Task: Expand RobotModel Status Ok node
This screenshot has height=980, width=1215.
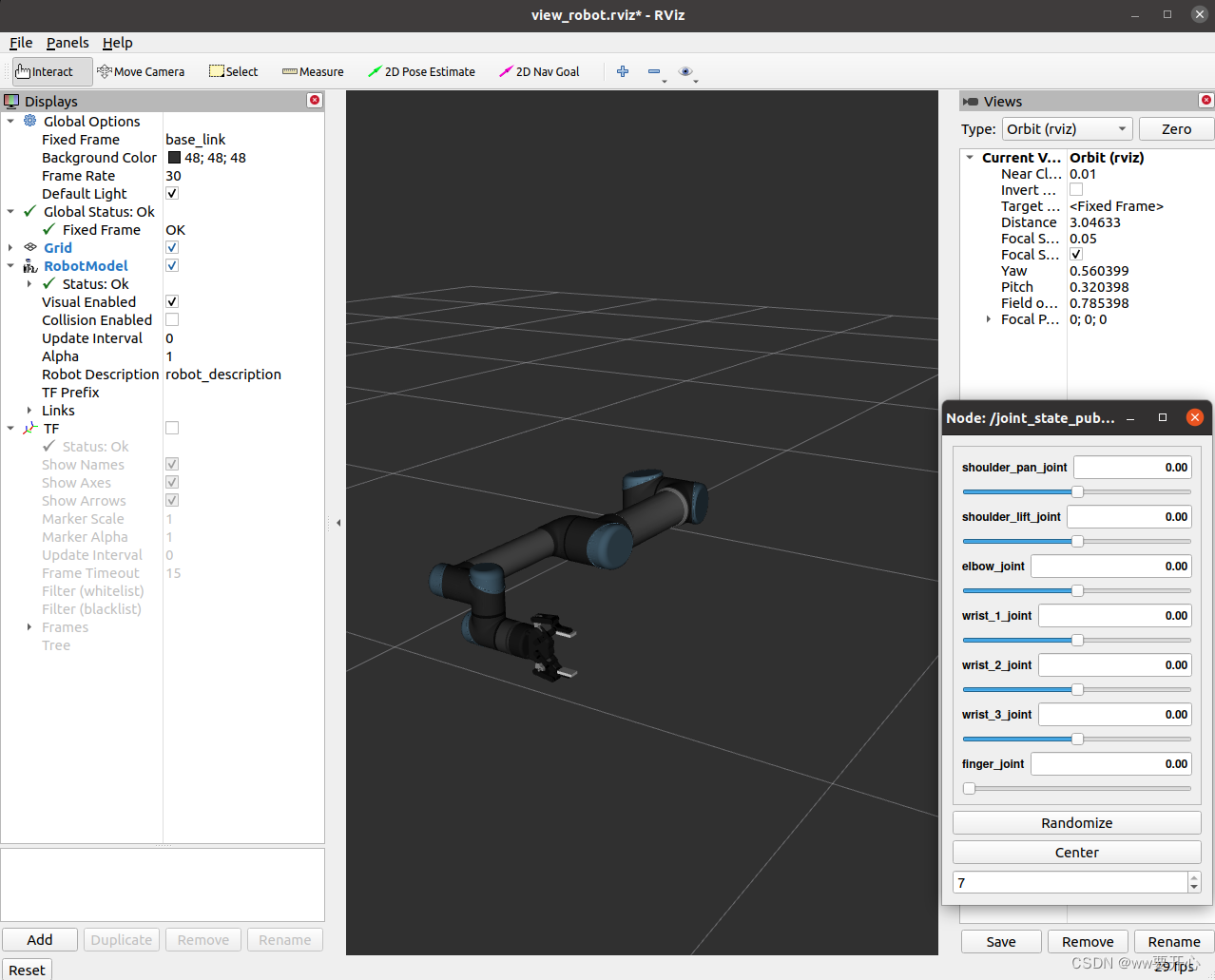Action: pyautogui.click(x=29, y=284)
